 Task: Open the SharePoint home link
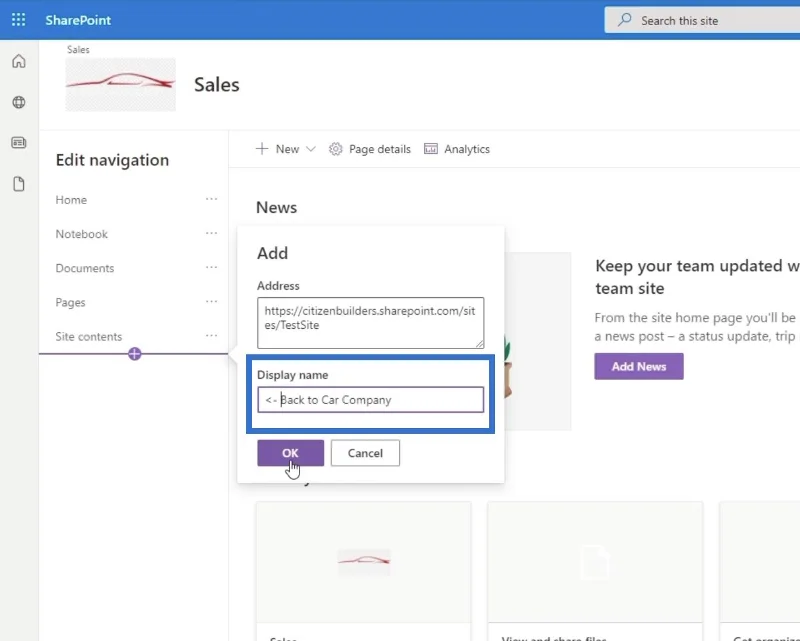tap(78, 20)
